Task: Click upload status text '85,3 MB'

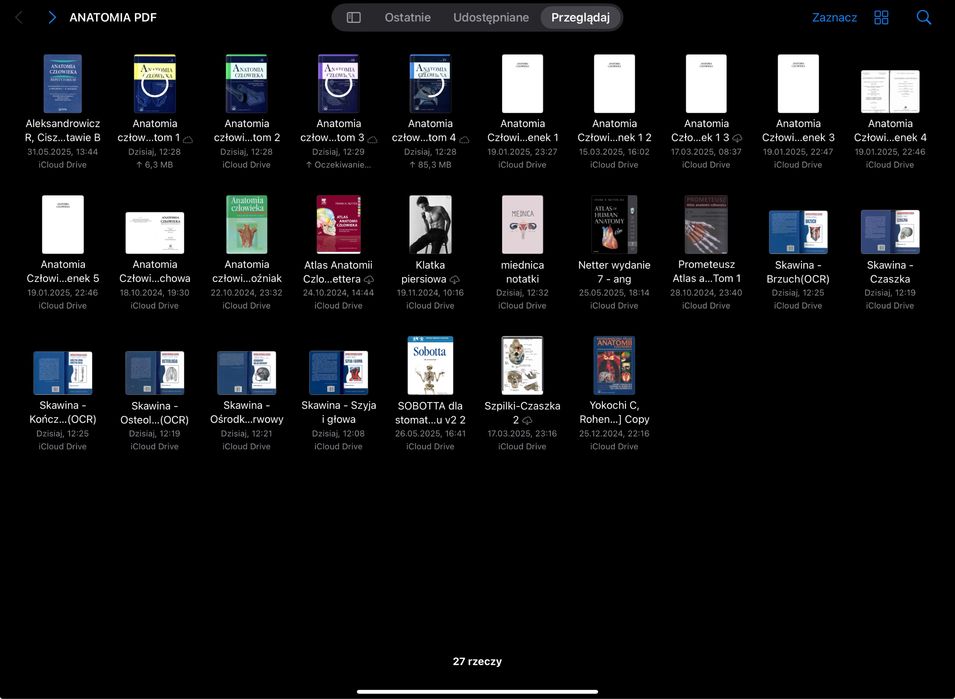Action: coord(431,165)
